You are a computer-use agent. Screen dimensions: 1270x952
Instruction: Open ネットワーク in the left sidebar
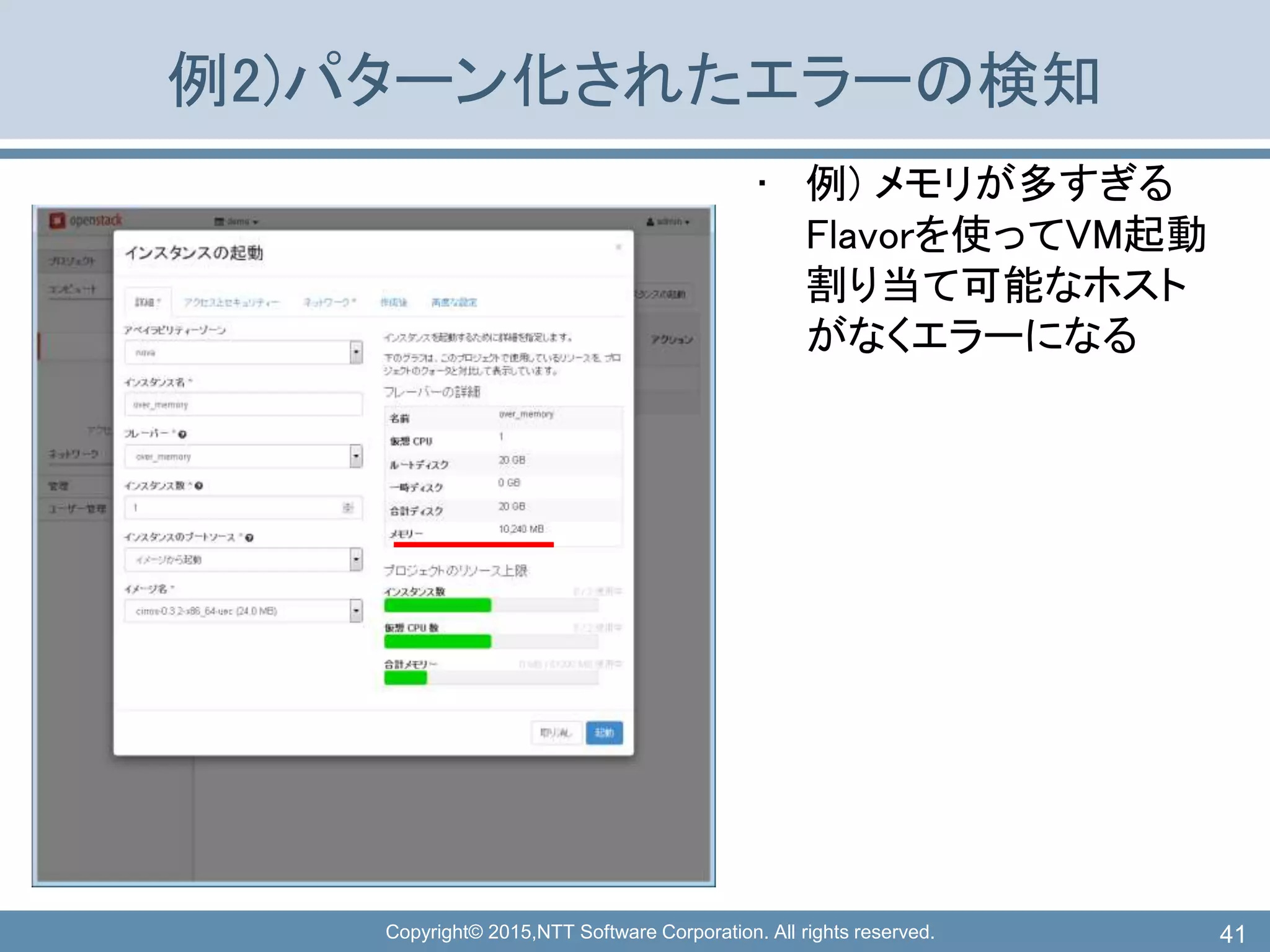tap(74, 454)
